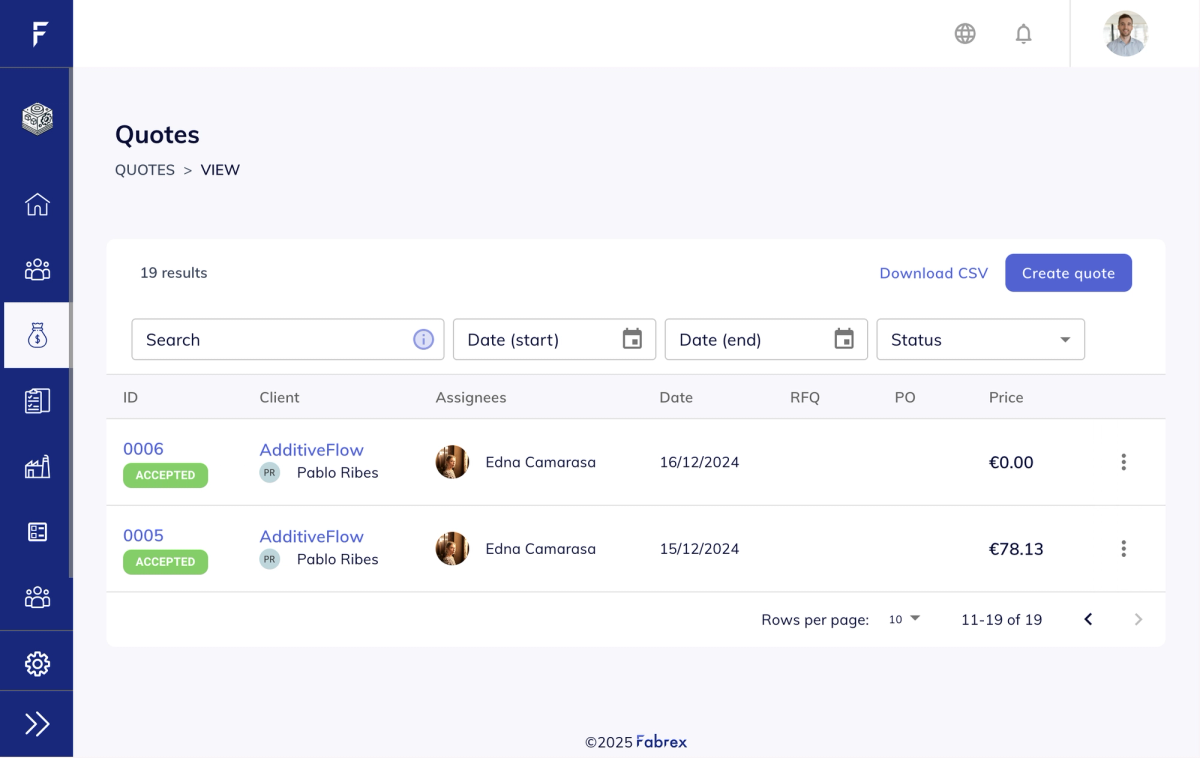Click the QUOTES breadcrumb link
1200x758 pixels.
pos(145,170)
